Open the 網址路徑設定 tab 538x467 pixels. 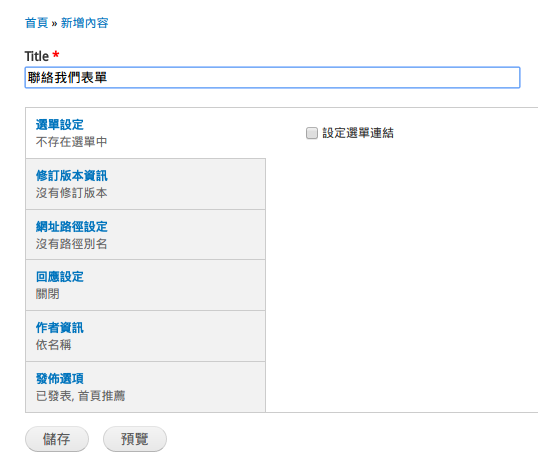coord(145,235)
